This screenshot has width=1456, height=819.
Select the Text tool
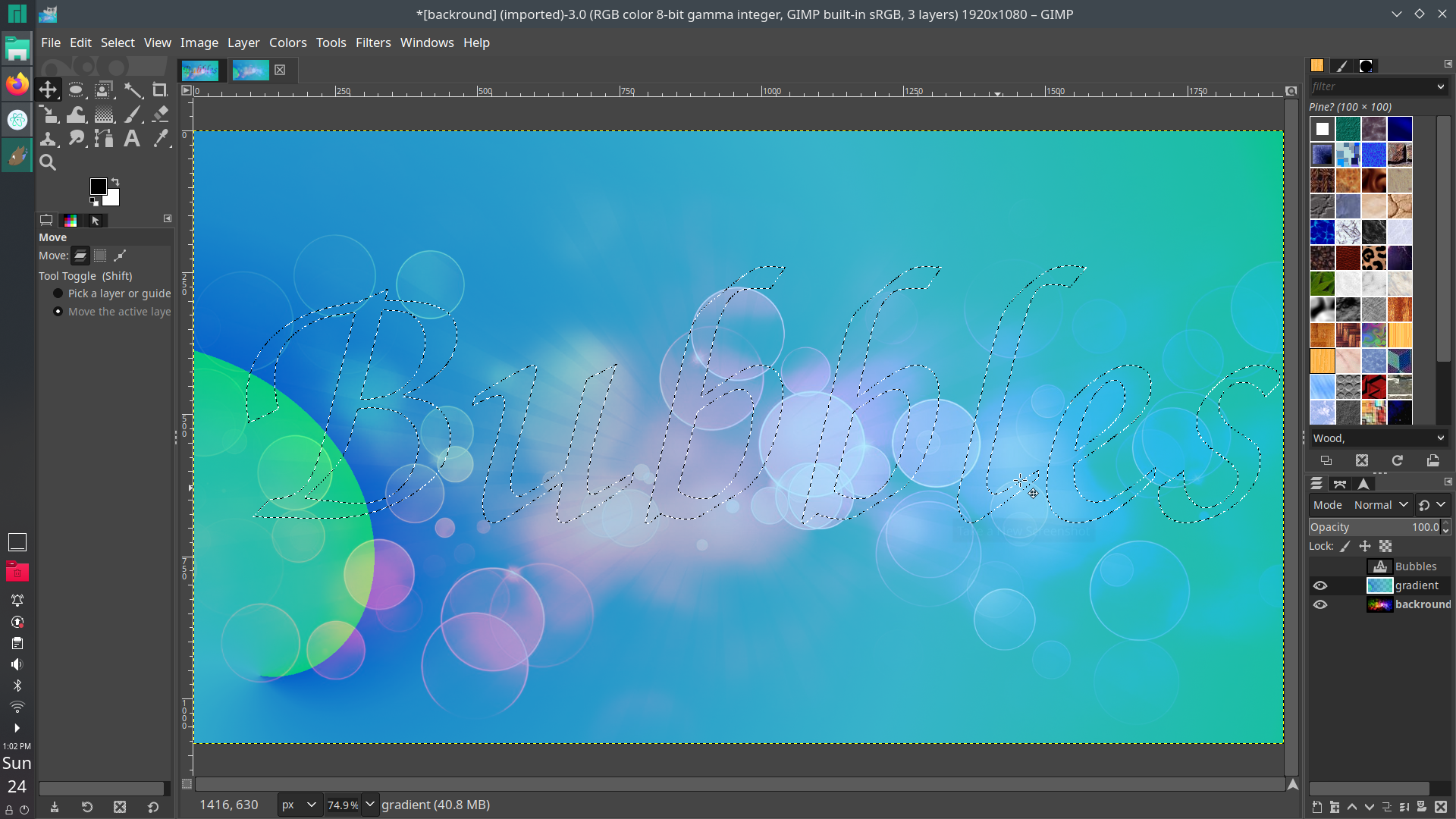[x=132, y=138]
